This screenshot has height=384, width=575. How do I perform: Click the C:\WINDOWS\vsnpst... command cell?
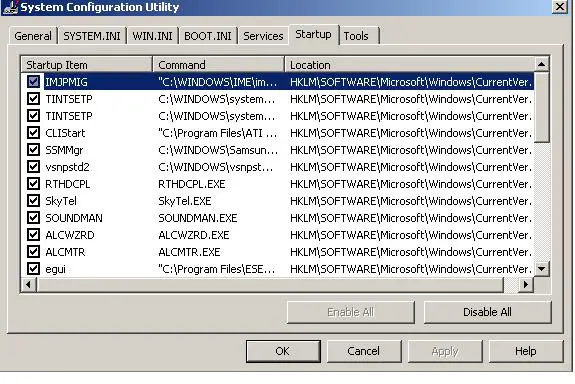[216, 167]
